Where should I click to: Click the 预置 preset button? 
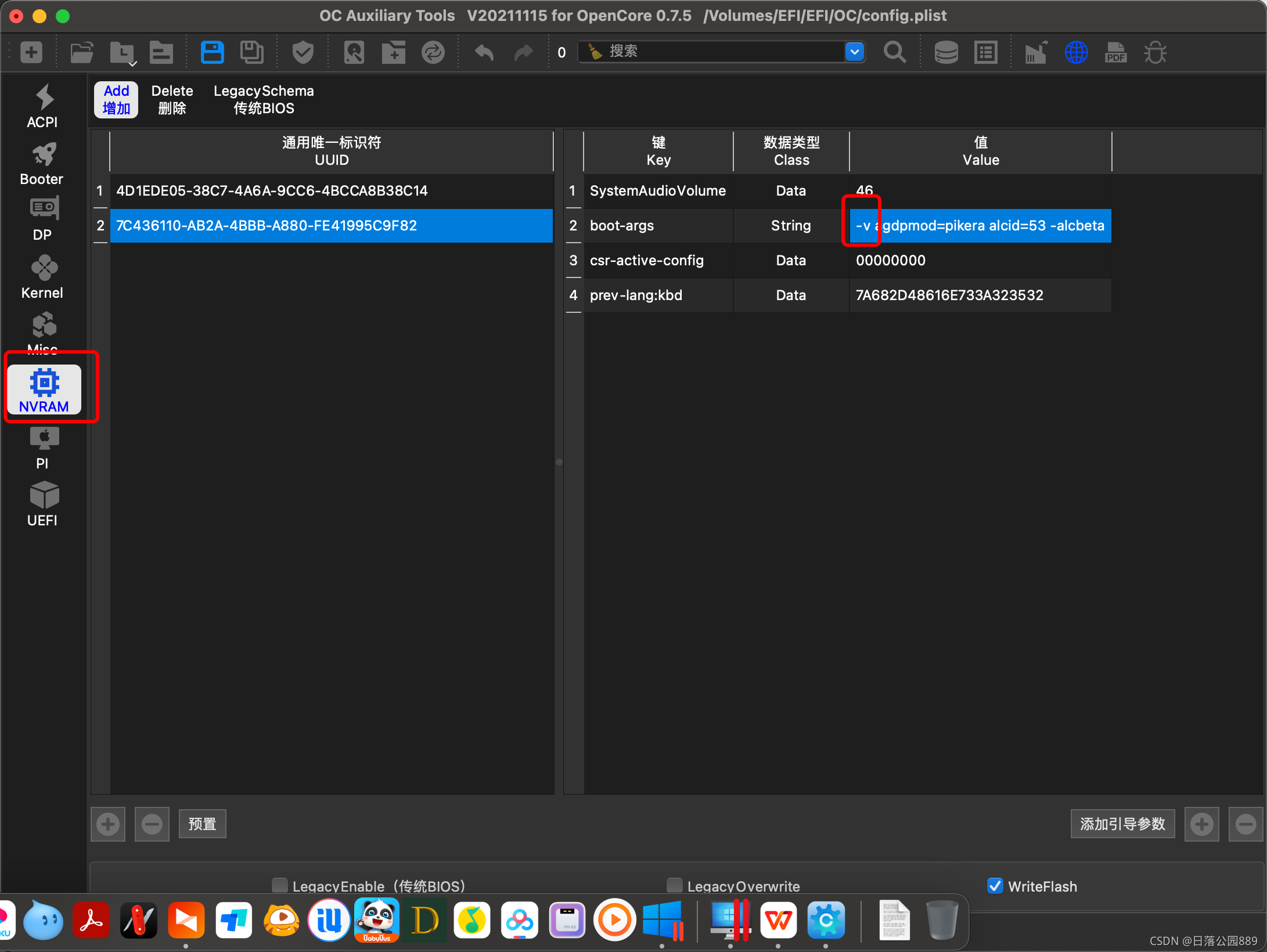point(202,824)
